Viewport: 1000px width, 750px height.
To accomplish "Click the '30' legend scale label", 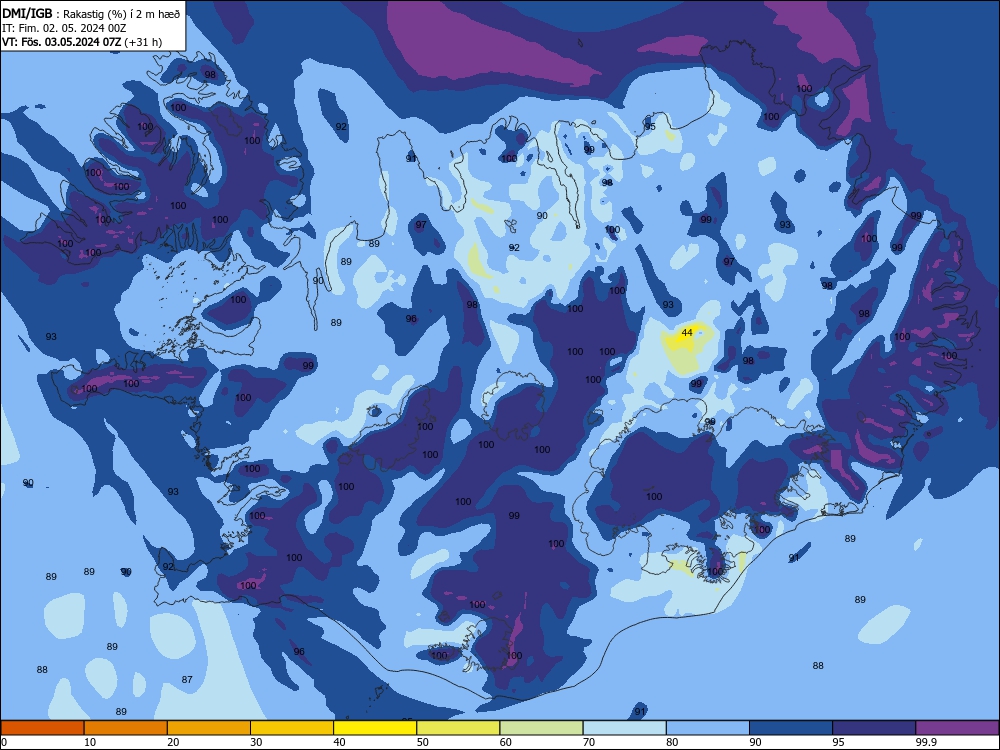I will click(x=256, y=742).
